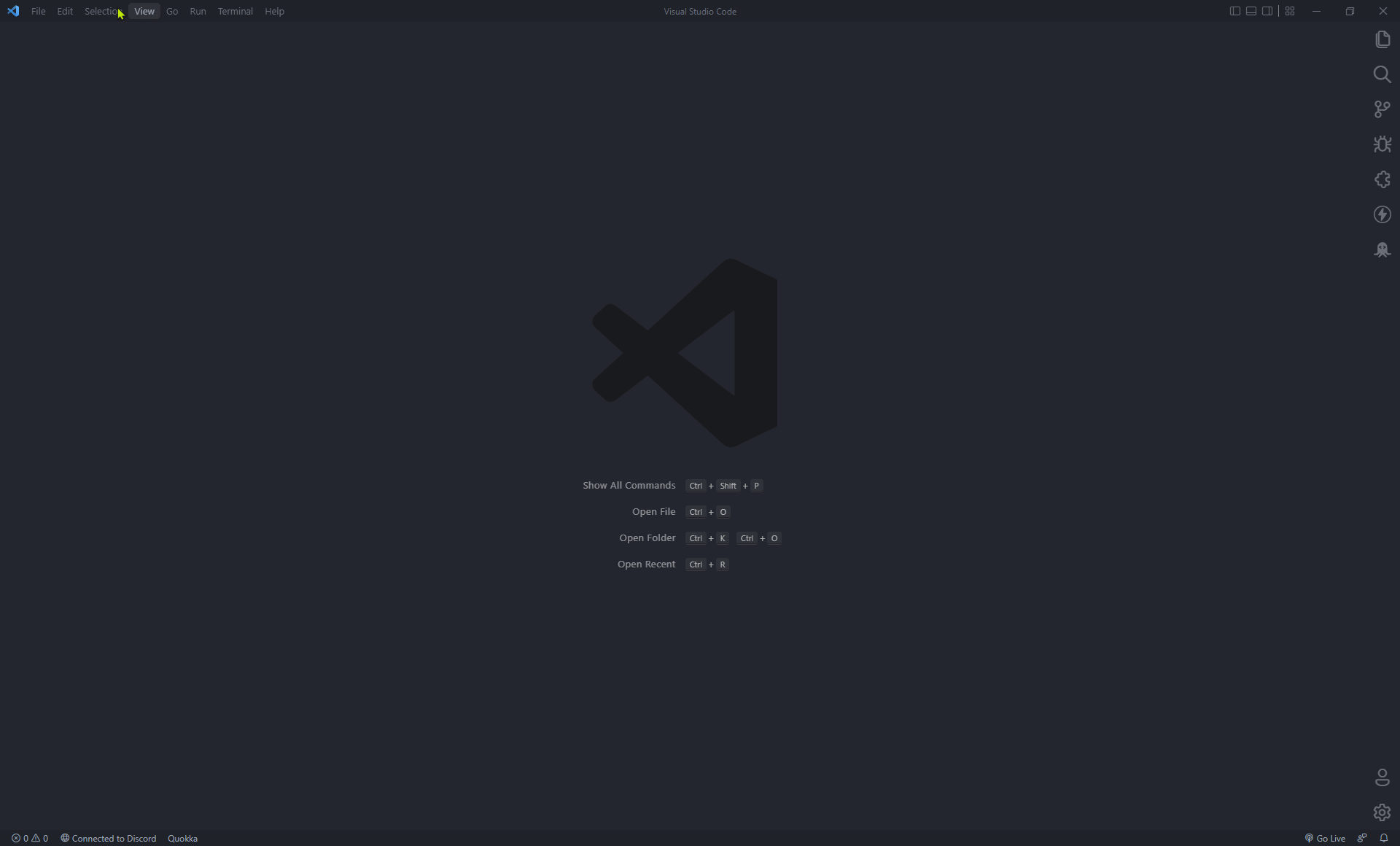The width and height of the screenshot is (1400, 846).
Task: Open the Extensions icon in the activity bar
Action: click(x=1382, y=179)
